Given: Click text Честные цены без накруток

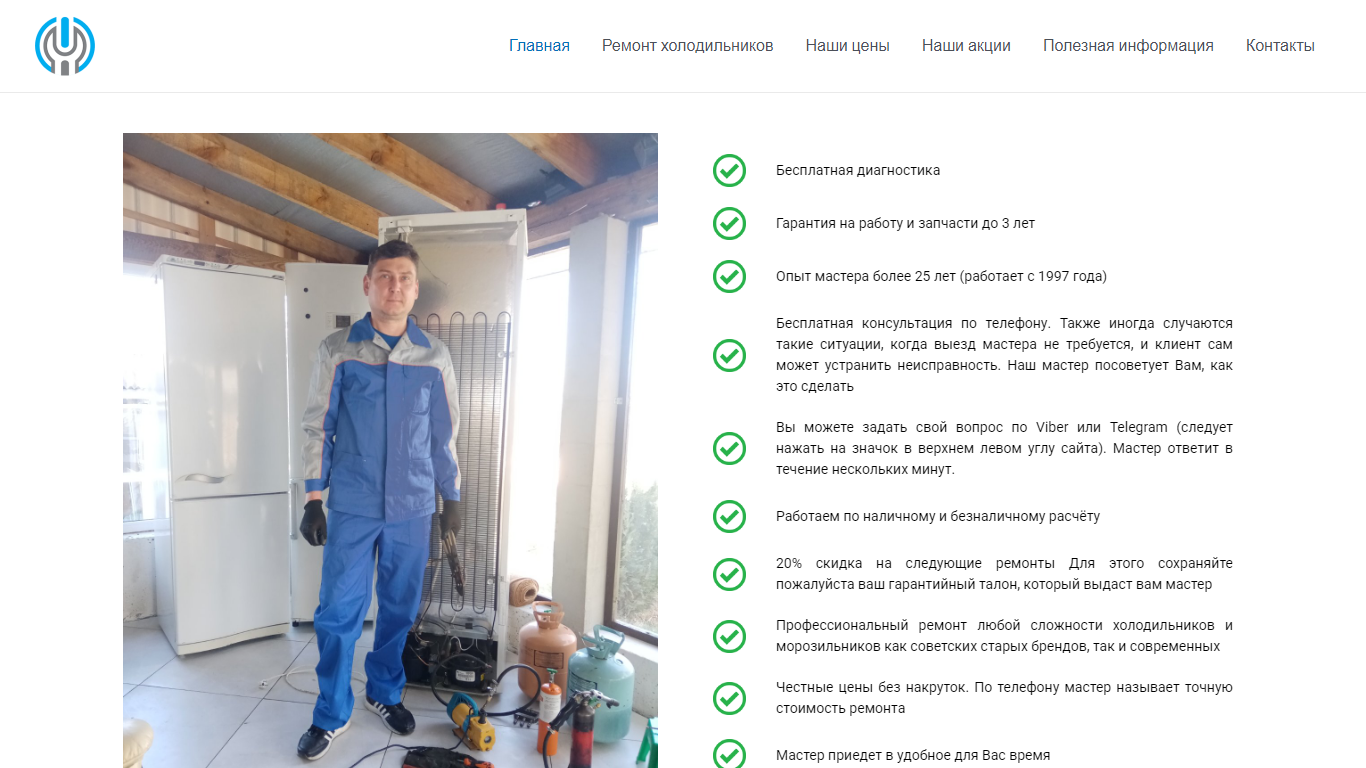Looking at the screenshot, I should pyautogui.click(x=1004, y=698).
